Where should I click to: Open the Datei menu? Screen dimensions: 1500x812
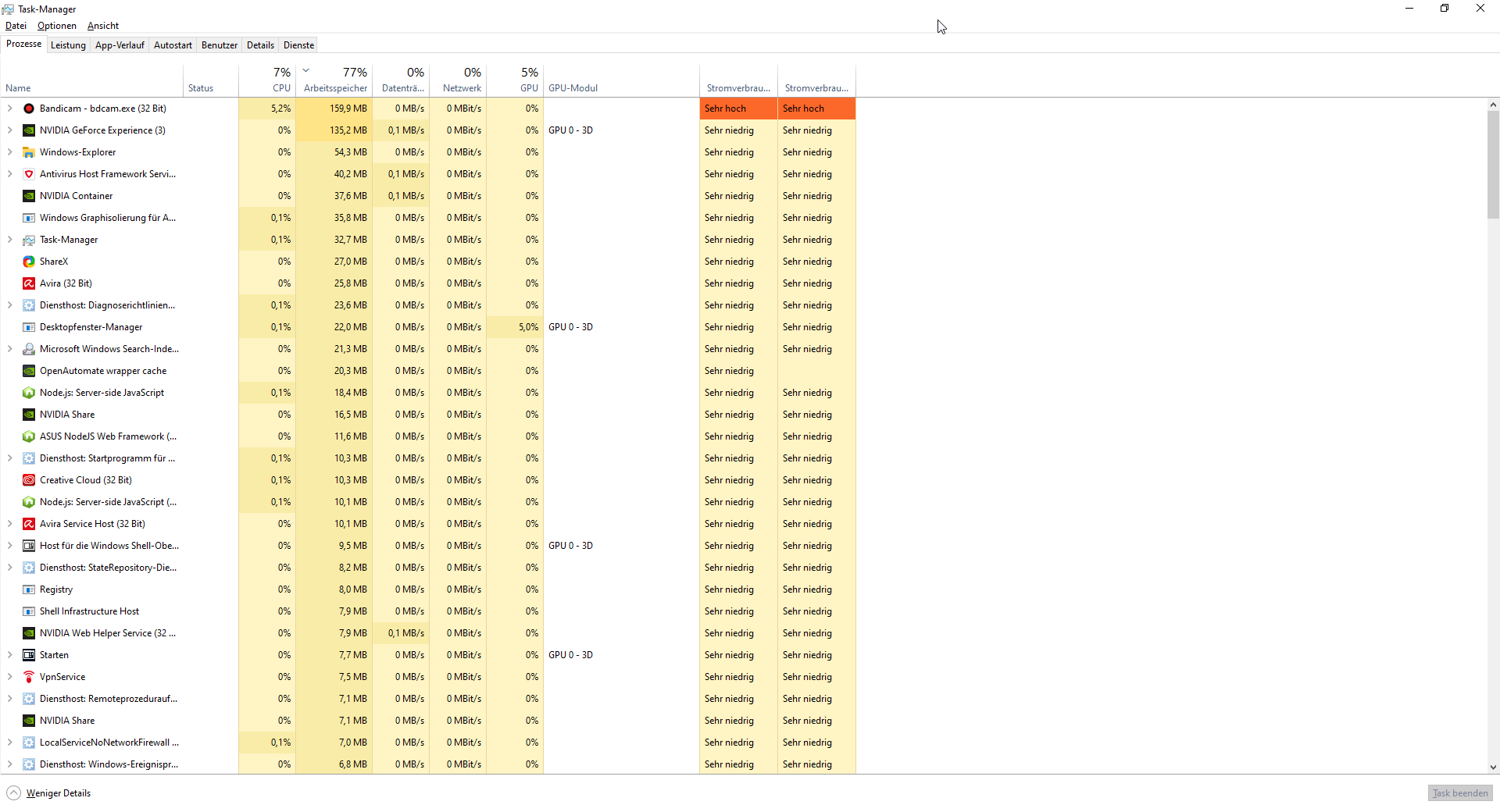point(16,26)
